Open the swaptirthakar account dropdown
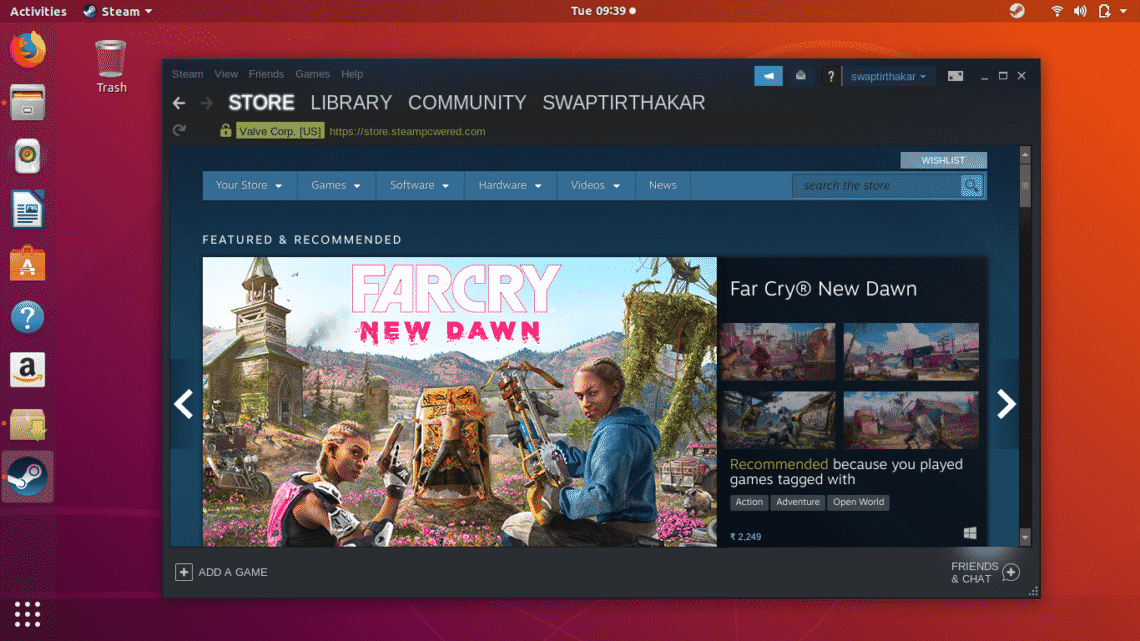The image size is (1140, 641). [888, 76]
